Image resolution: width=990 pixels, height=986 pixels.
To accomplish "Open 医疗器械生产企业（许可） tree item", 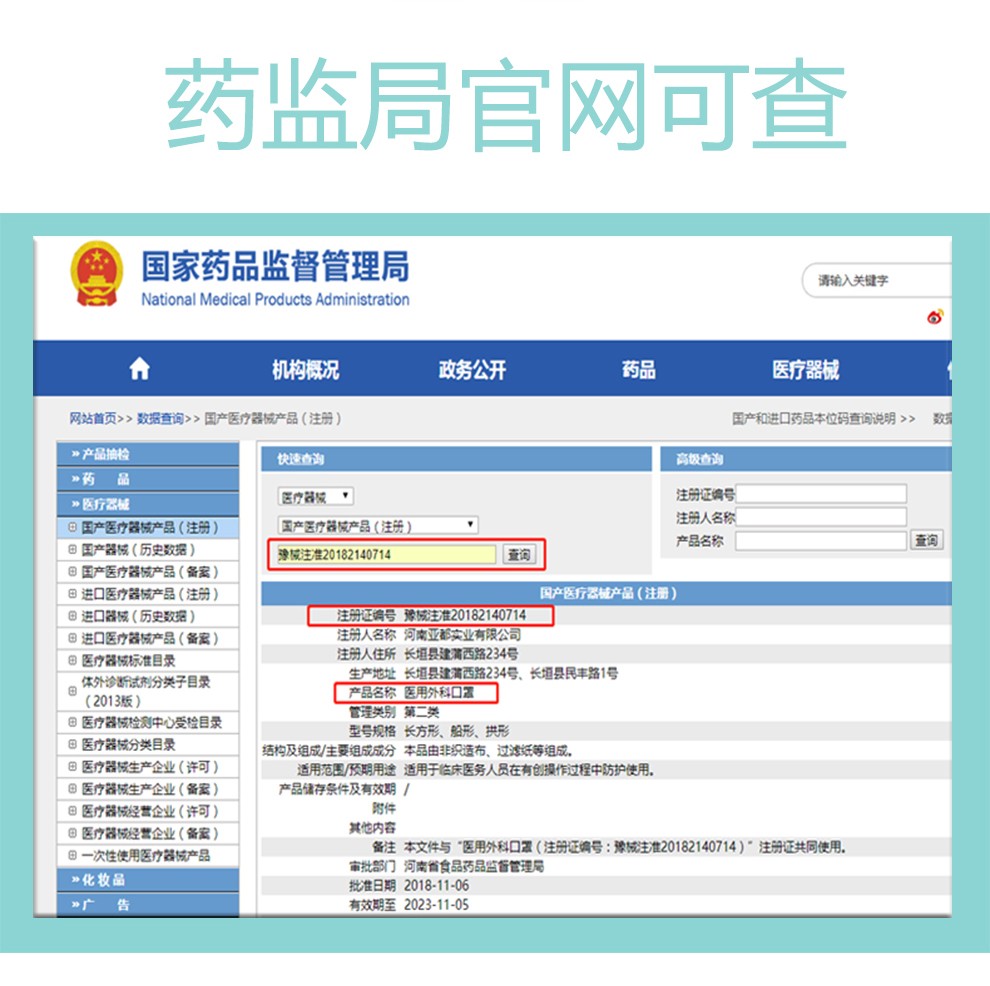I will pyautogui.click(x=150, y=767).
